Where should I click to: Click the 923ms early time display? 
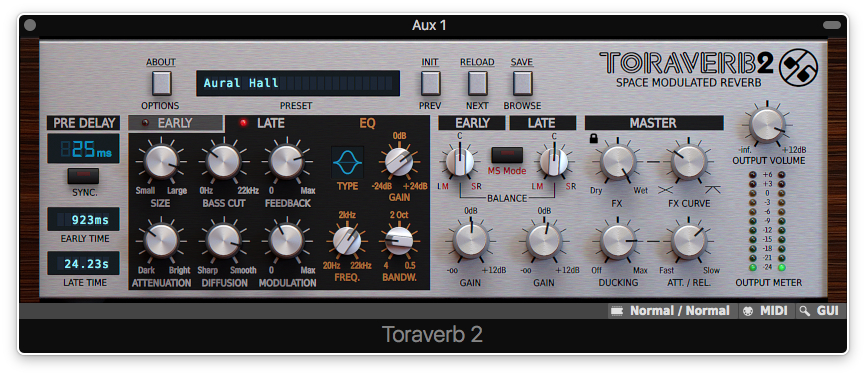(83, 220)
